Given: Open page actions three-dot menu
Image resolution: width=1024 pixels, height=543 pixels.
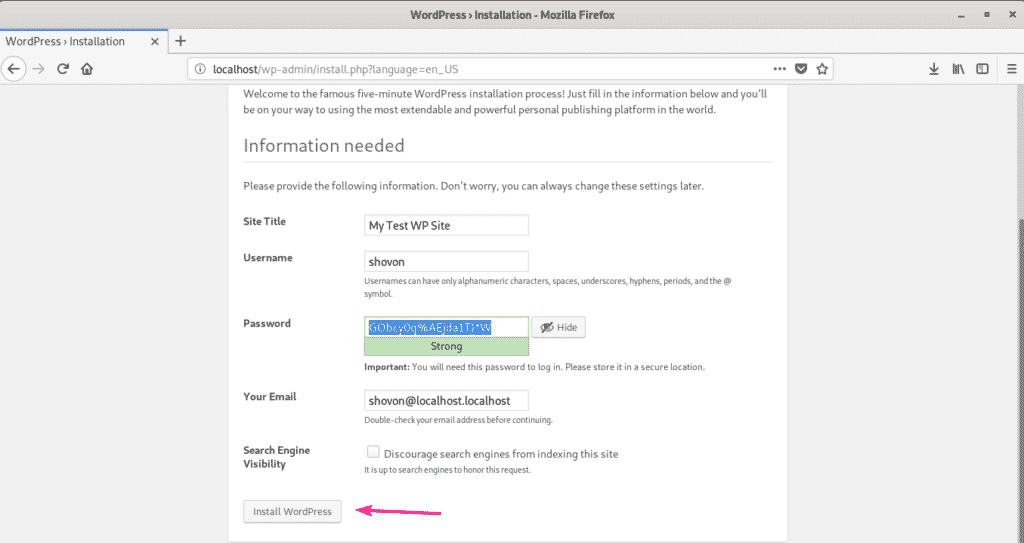Looking at the screenshot, I should [x=779, y=69].
